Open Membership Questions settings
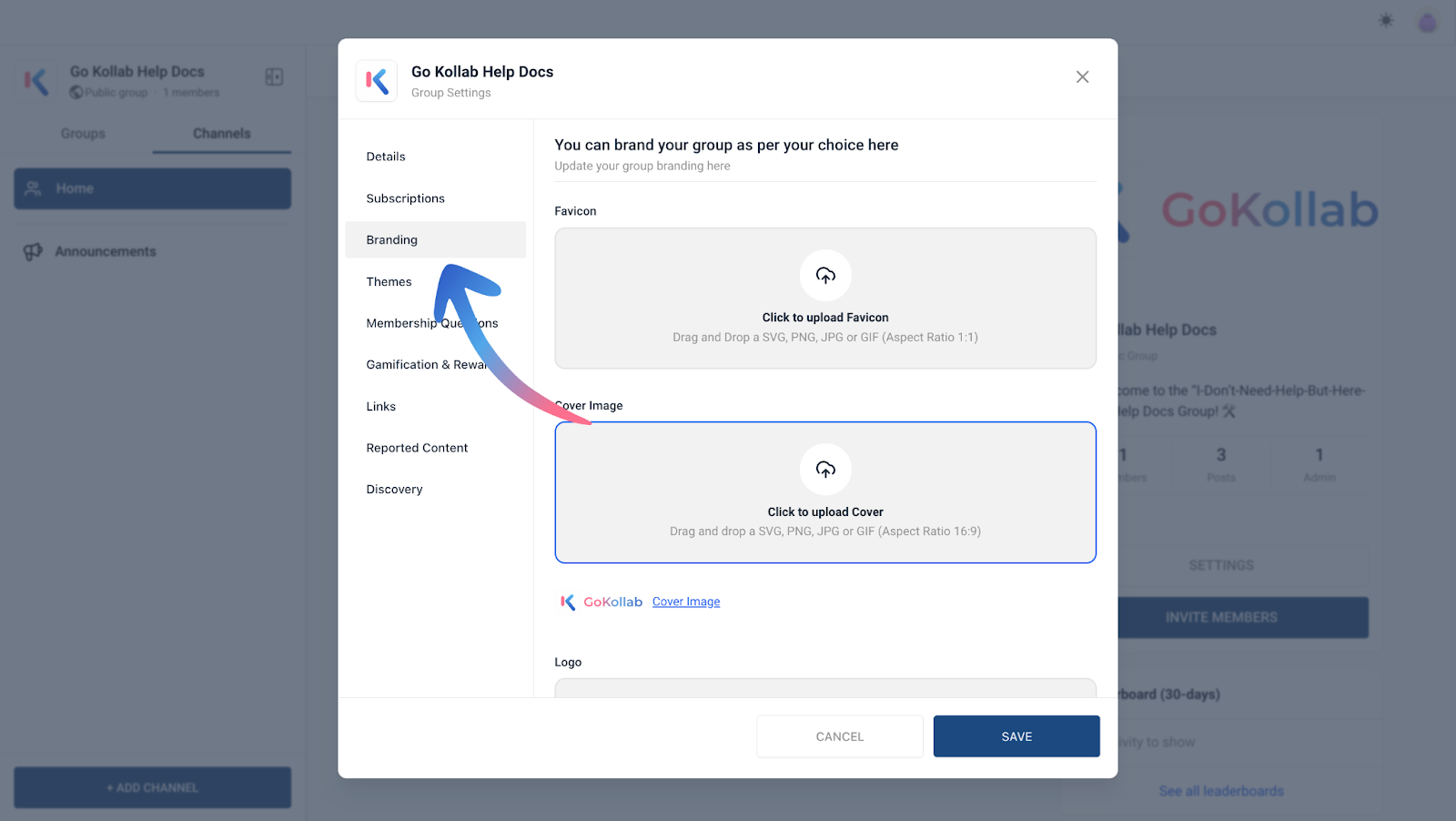 435,323
